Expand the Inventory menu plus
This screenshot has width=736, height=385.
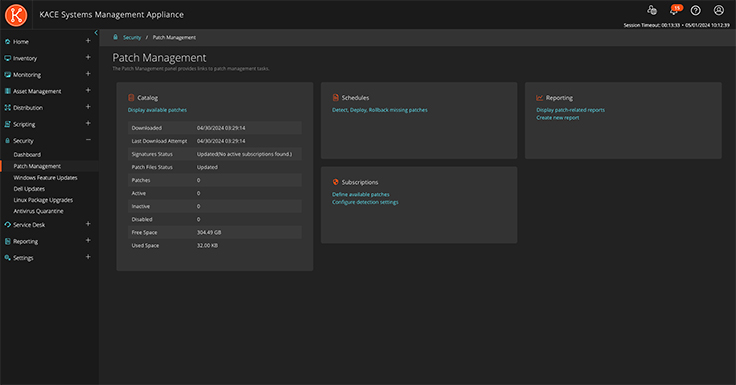pos(88,57)
